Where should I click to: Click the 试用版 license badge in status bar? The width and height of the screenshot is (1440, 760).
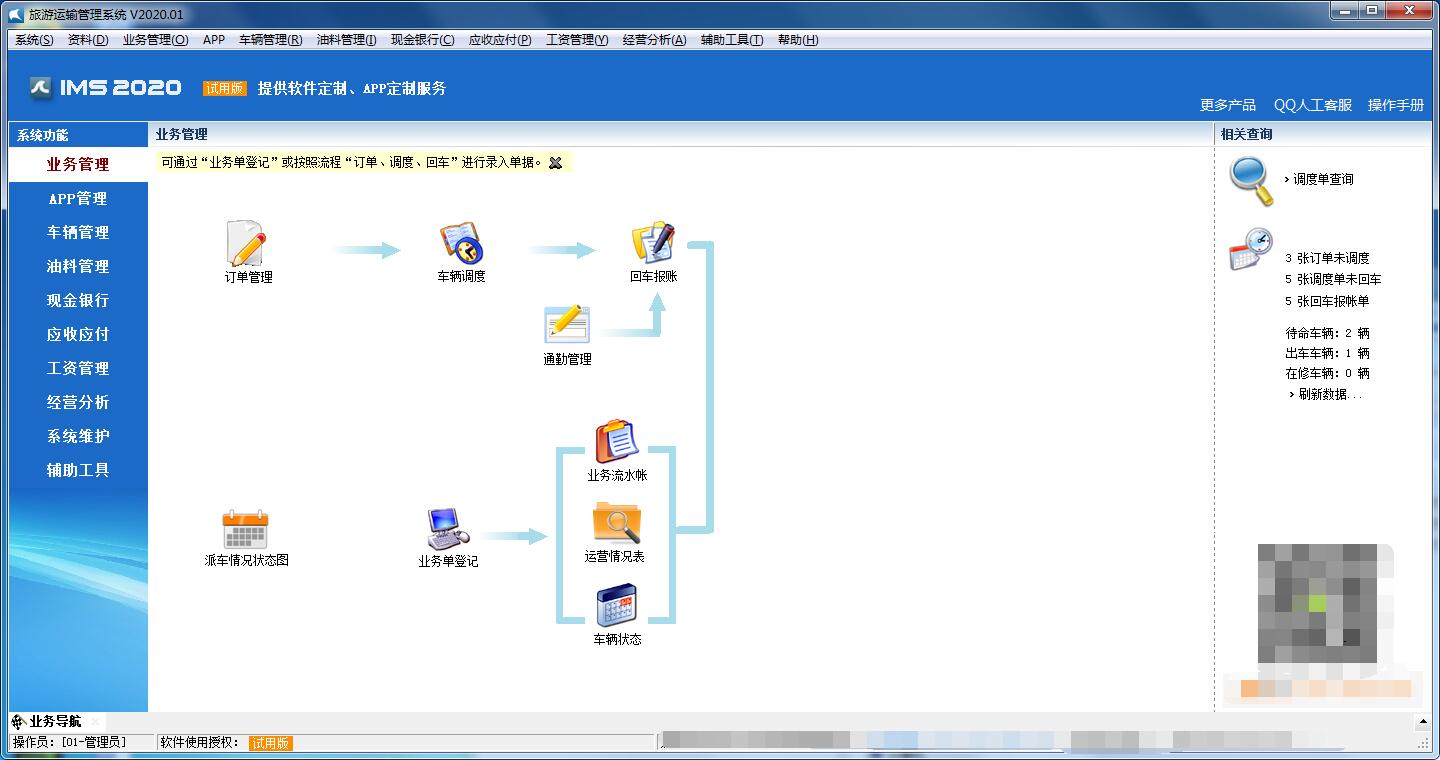(270, 743)
